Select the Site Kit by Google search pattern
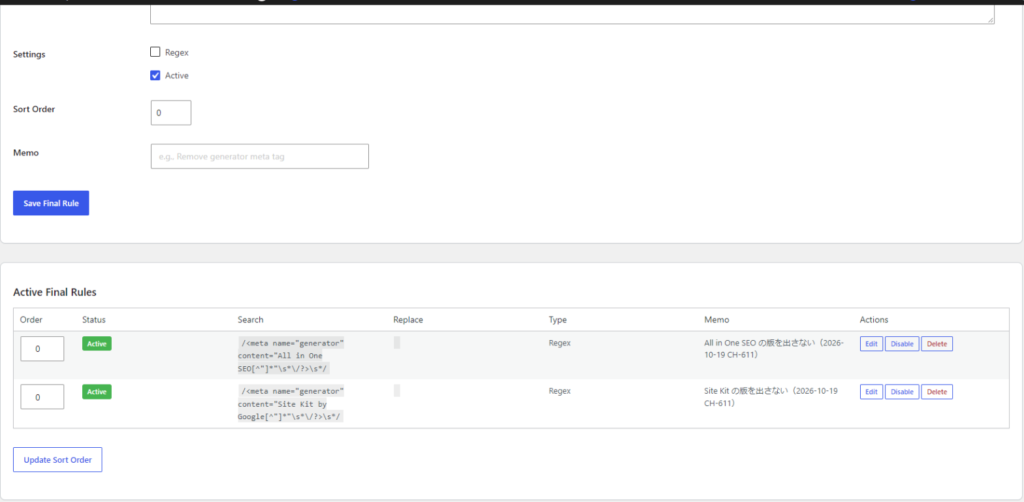1024x502 pixels. click(291, 404)
